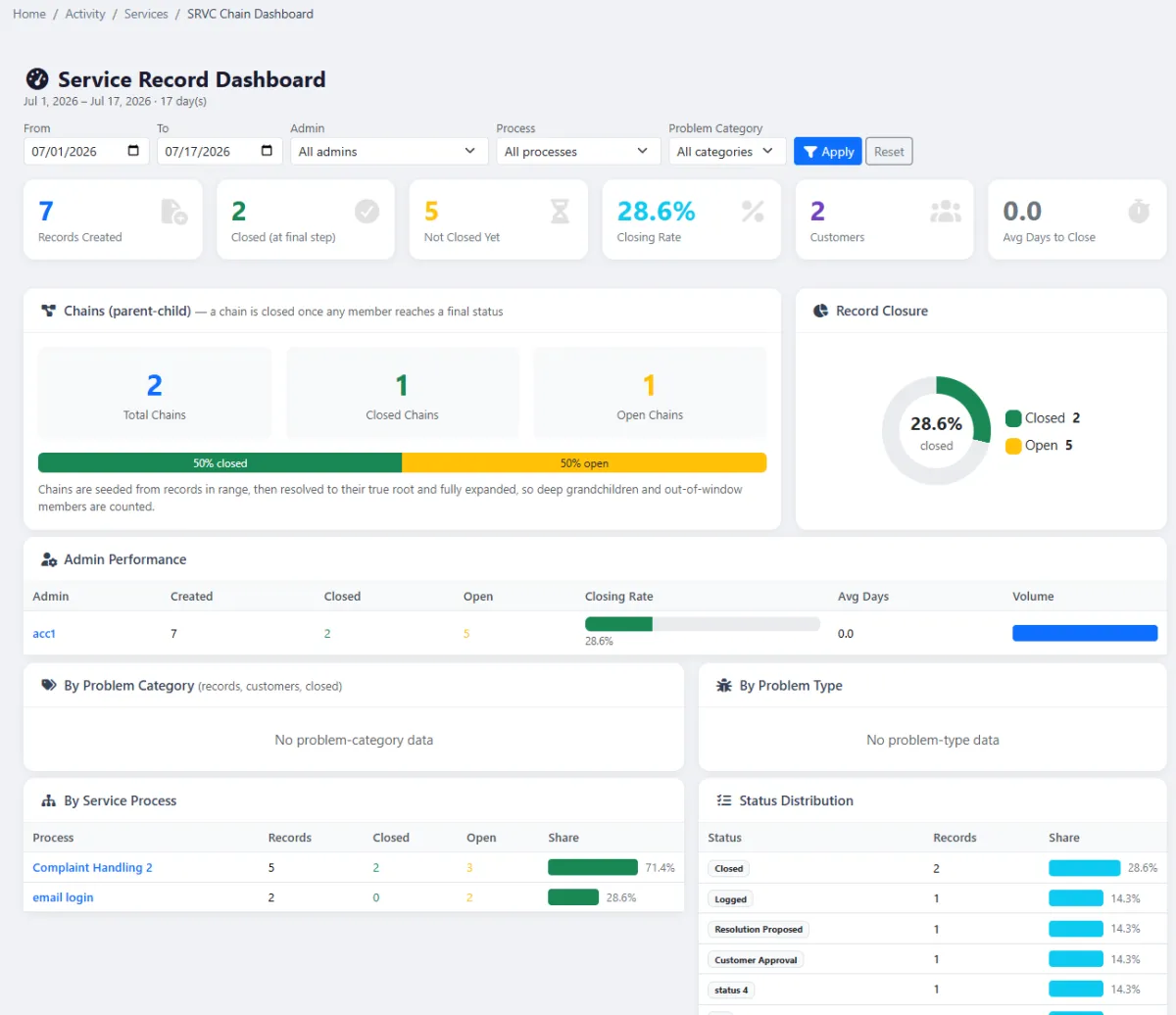Expand the Admin dropdown filter

(x=389, y=151)
